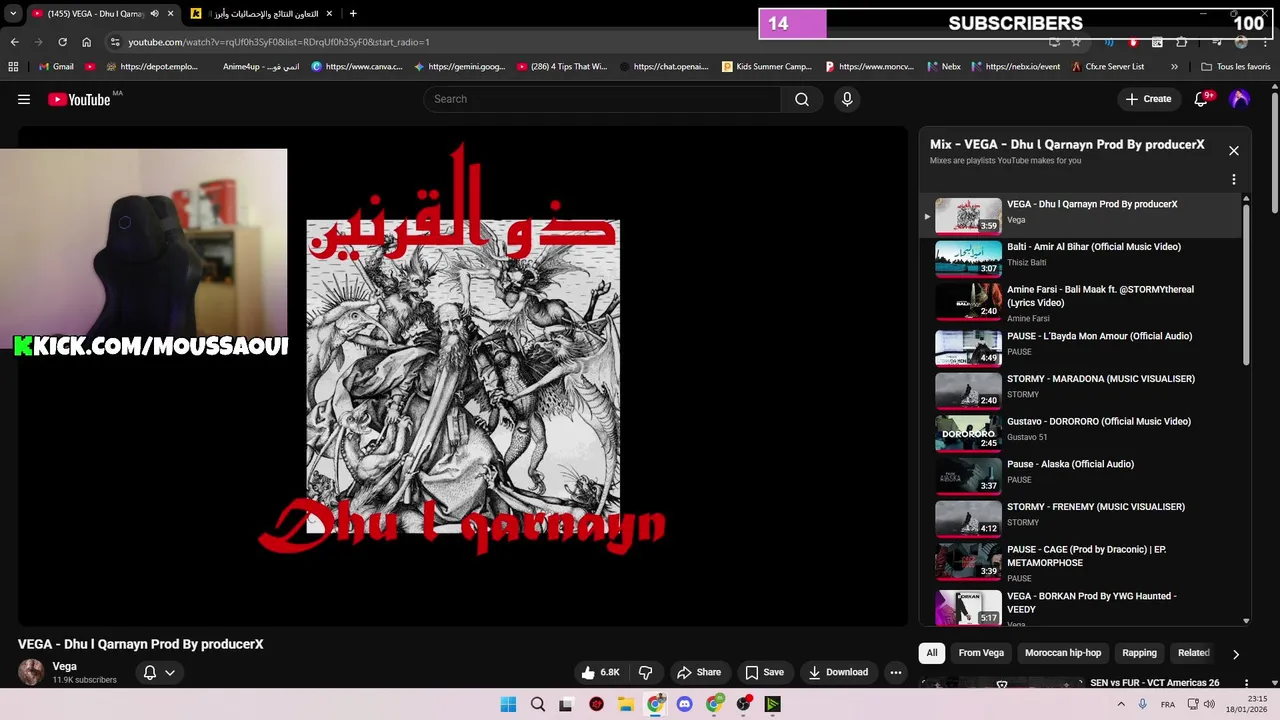This screenshot has height=720, width=1280.
Task: Toggle the subscription notification bell for Vega
Action: [159, 673]
